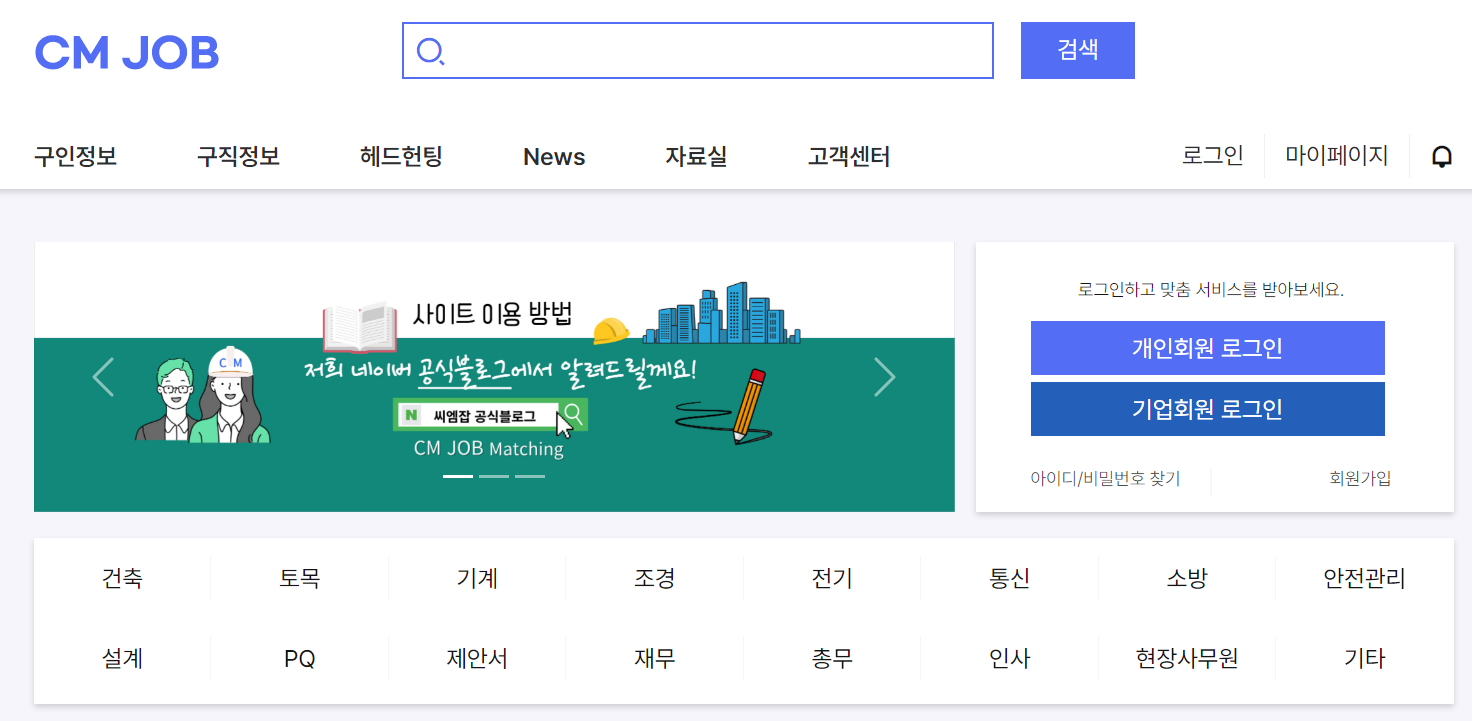Select the 안전관리 job category
Screen dimensions: 1472x721
point(1364,578)
